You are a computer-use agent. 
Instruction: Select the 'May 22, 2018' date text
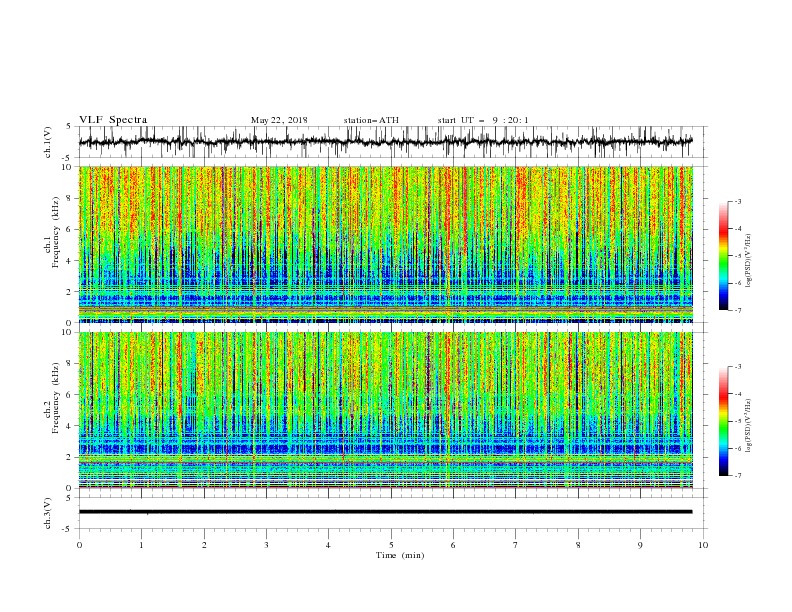click(x=279, y=120)
